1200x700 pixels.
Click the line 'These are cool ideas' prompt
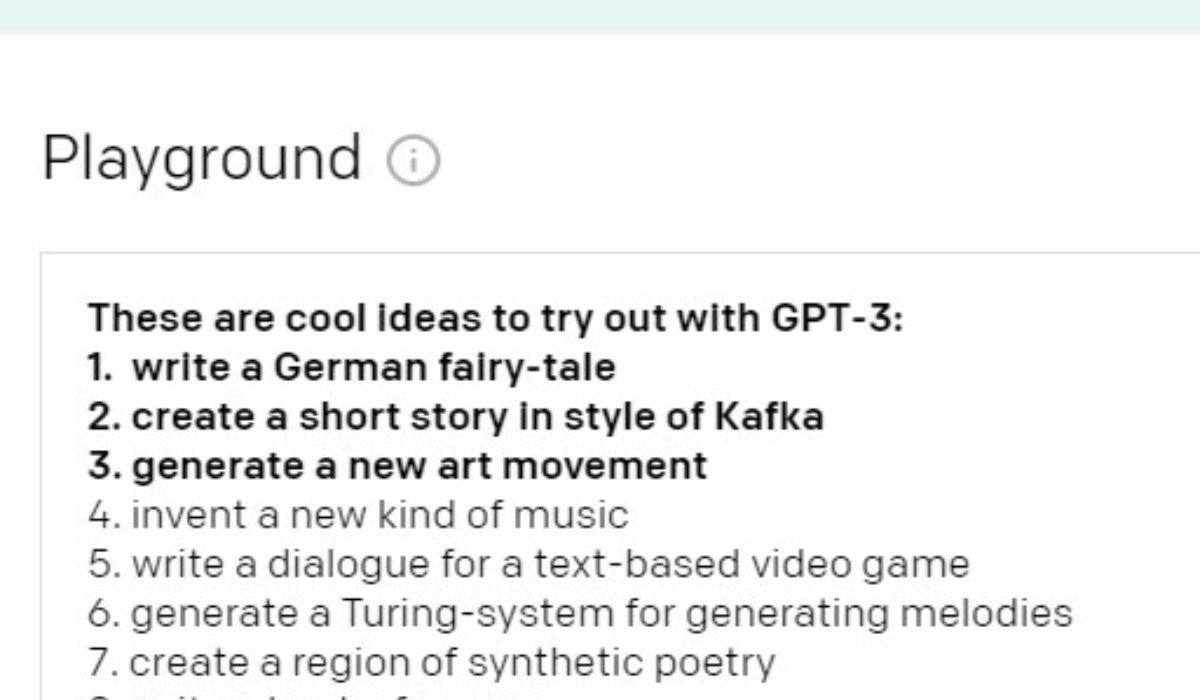pyautogui.click(x=495, y=319)
